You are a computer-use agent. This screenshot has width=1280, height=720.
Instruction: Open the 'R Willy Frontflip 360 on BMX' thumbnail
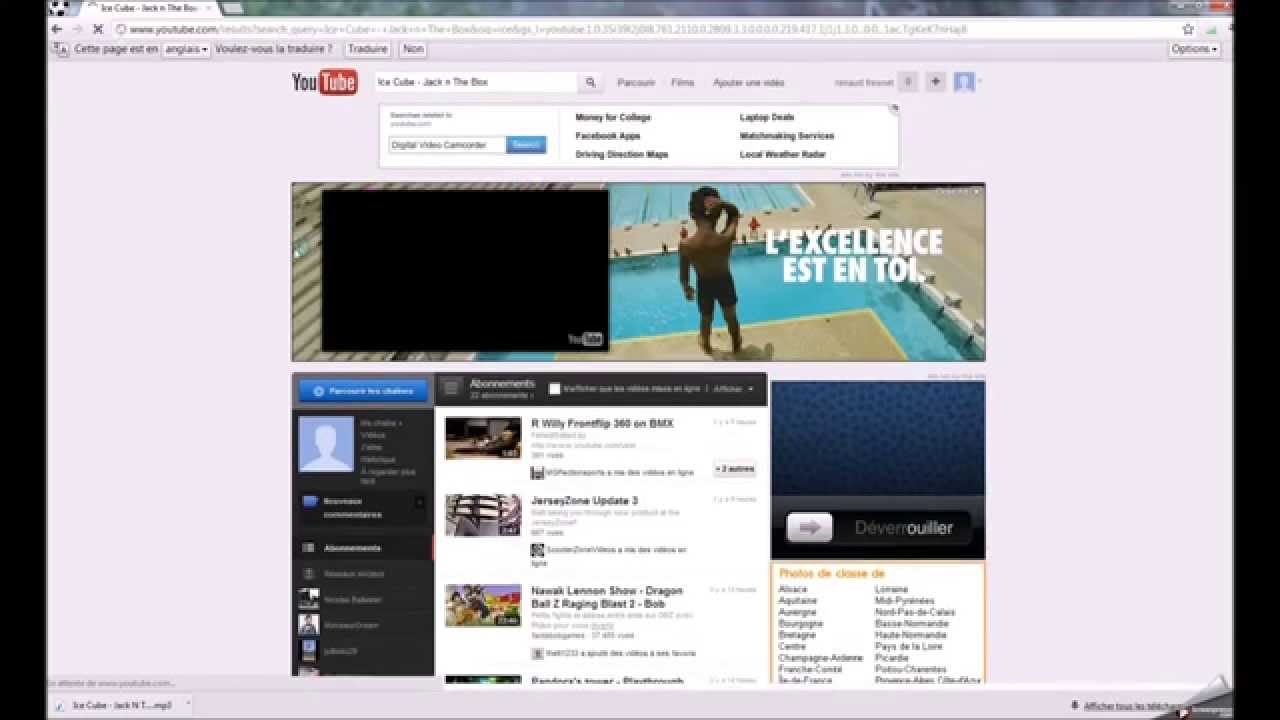tap(483, 438)
